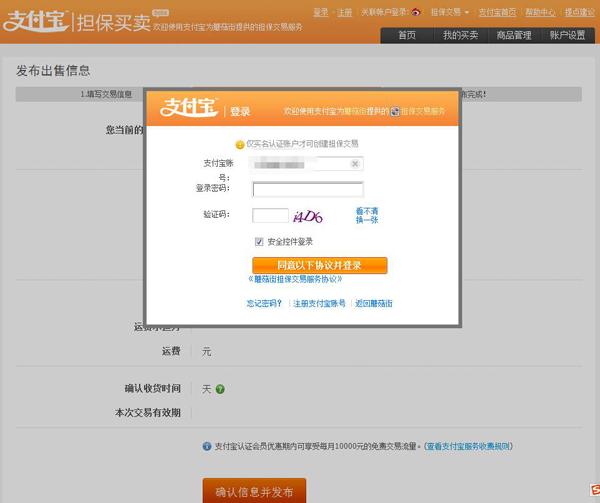
Task: Click the green help icon beside 天
Action: click(220, 389)
